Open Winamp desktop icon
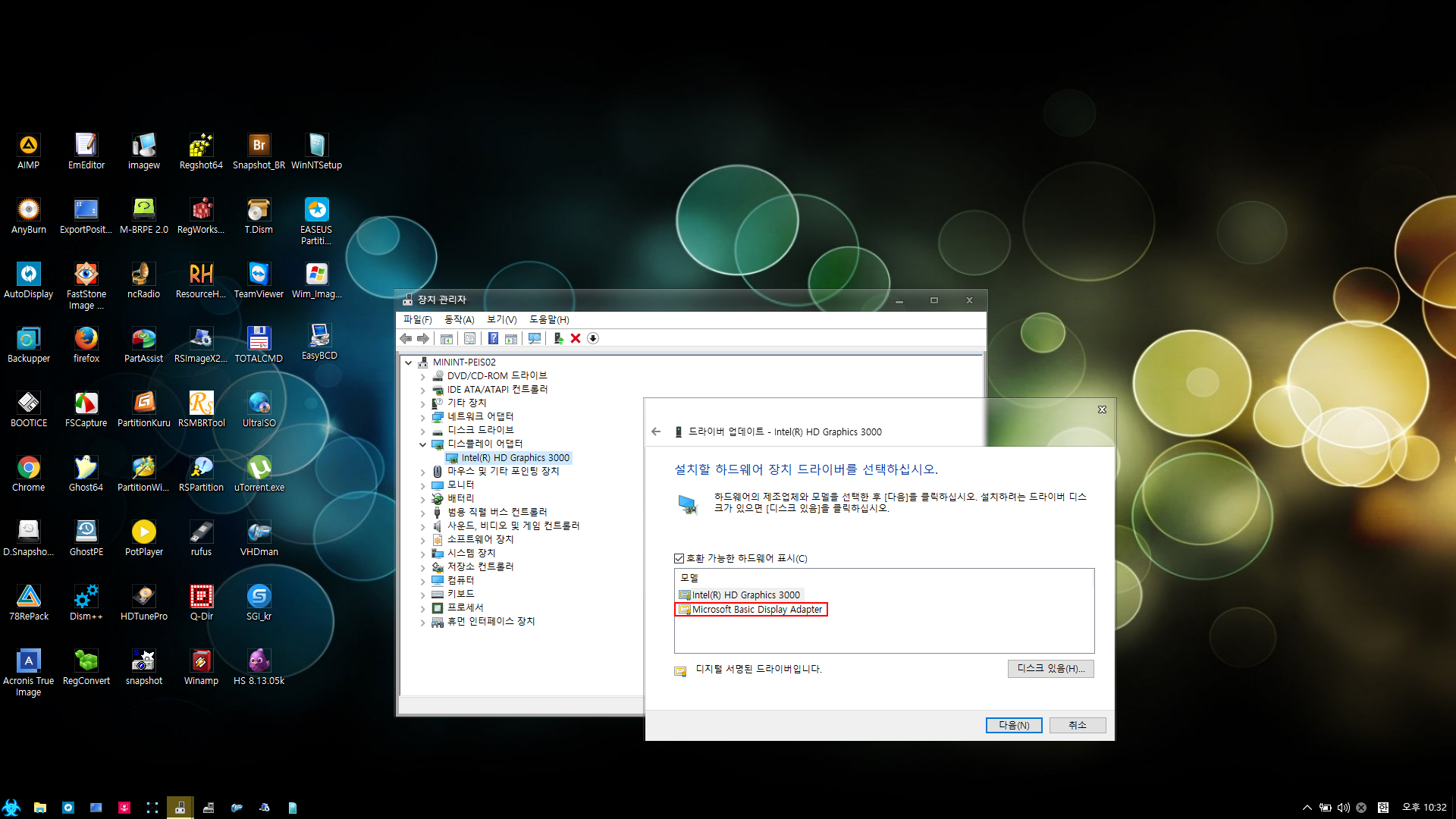The height and width of the screenshot is (819, 1456). coord(201,667)
